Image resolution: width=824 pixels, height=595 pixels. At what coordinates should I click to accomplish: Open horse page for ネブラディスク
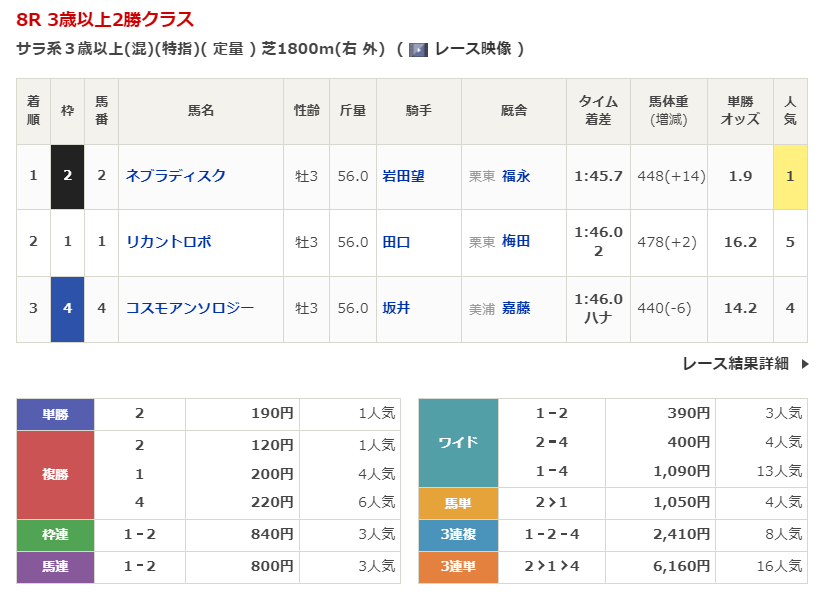click(175, 176)
